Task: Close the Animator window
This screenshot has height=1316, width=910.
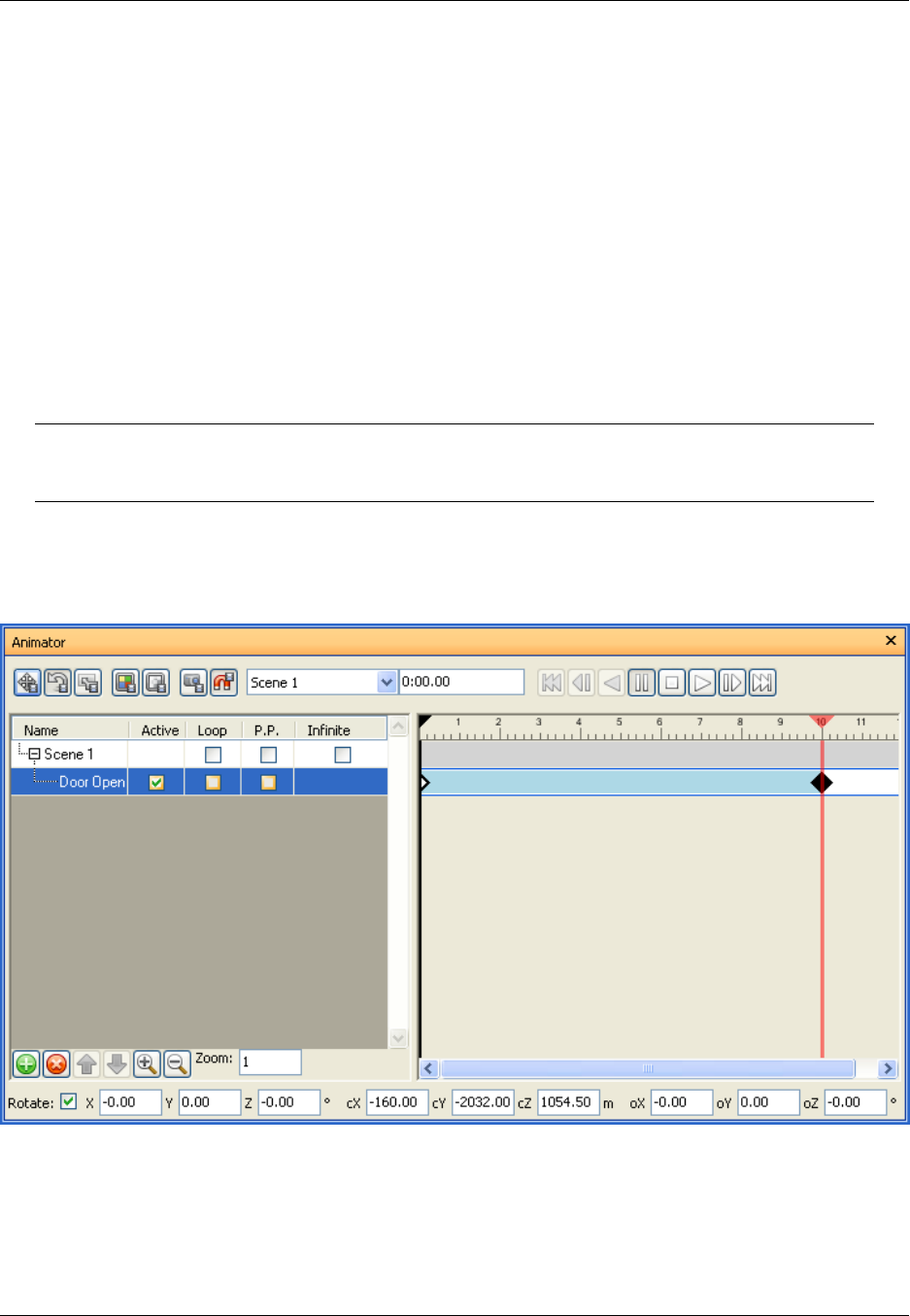Action: point(891,641)
